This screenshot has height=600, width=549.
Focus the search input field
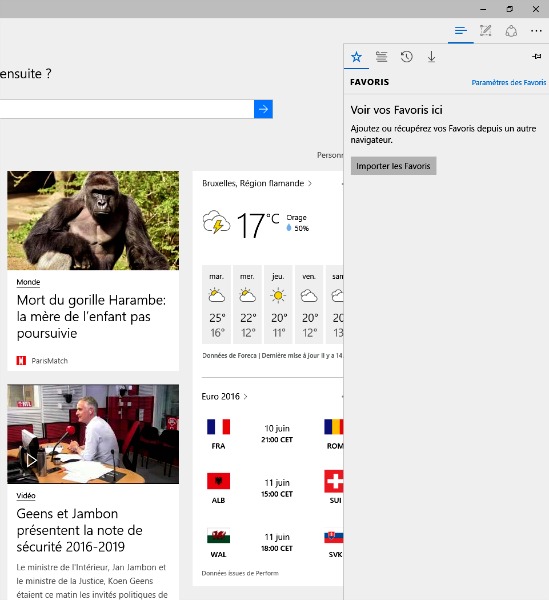(126, 109)
